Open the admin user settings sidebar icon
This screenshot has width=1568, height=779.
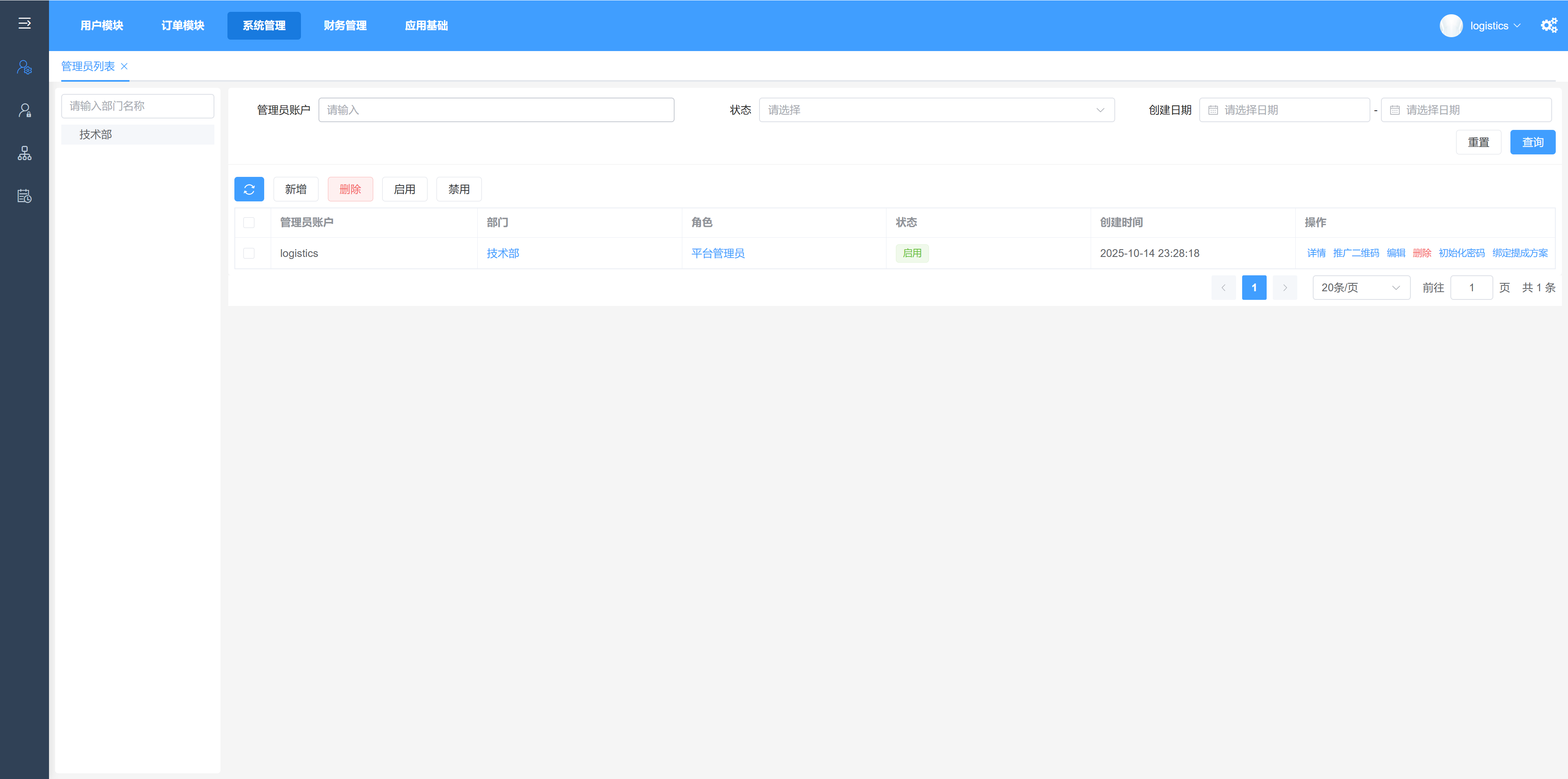pyautogui.click(x=24, y=67)
